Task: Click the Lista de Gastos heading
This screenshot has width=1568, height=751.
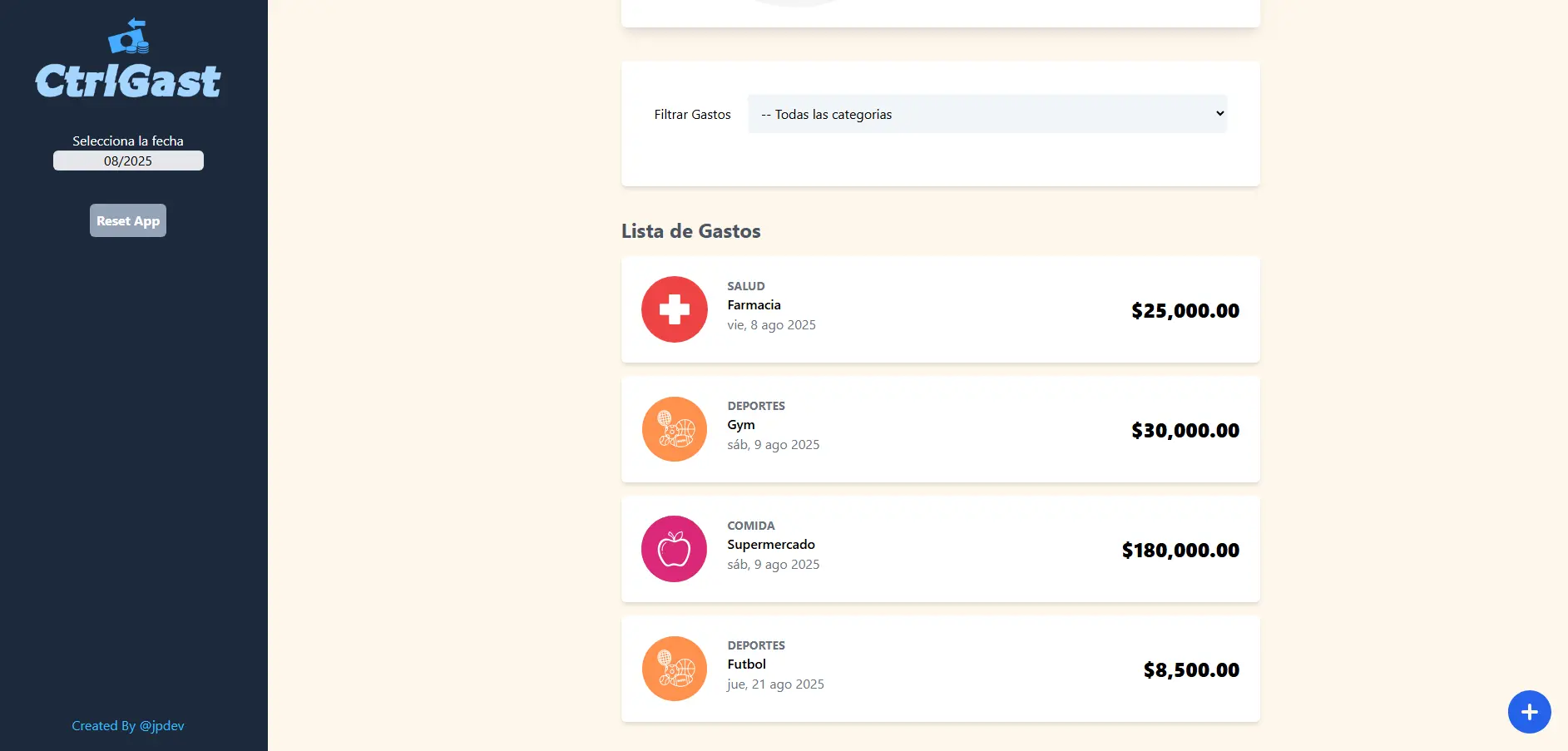Action: pyautogui.click(x=690, y=231)
